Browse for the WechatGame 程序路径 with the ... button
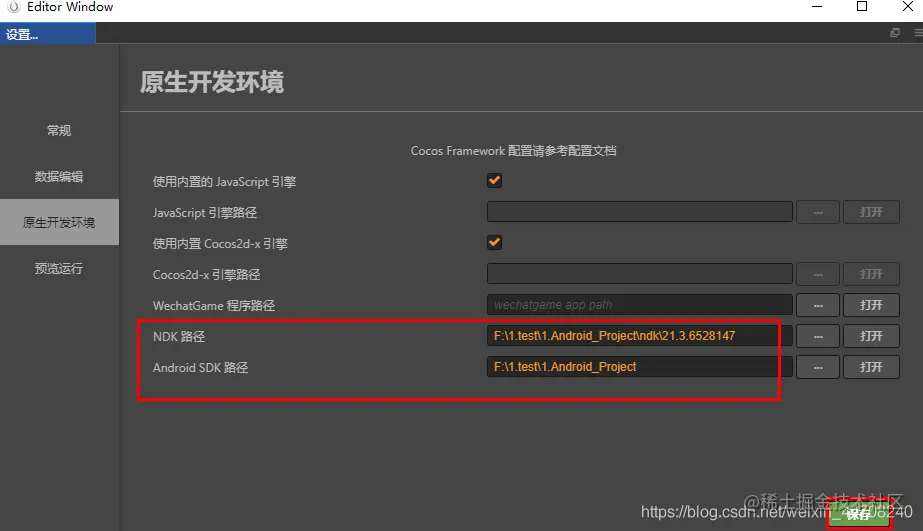The width and height of the screenshot is (923, 531). click(x=818, y=305)
